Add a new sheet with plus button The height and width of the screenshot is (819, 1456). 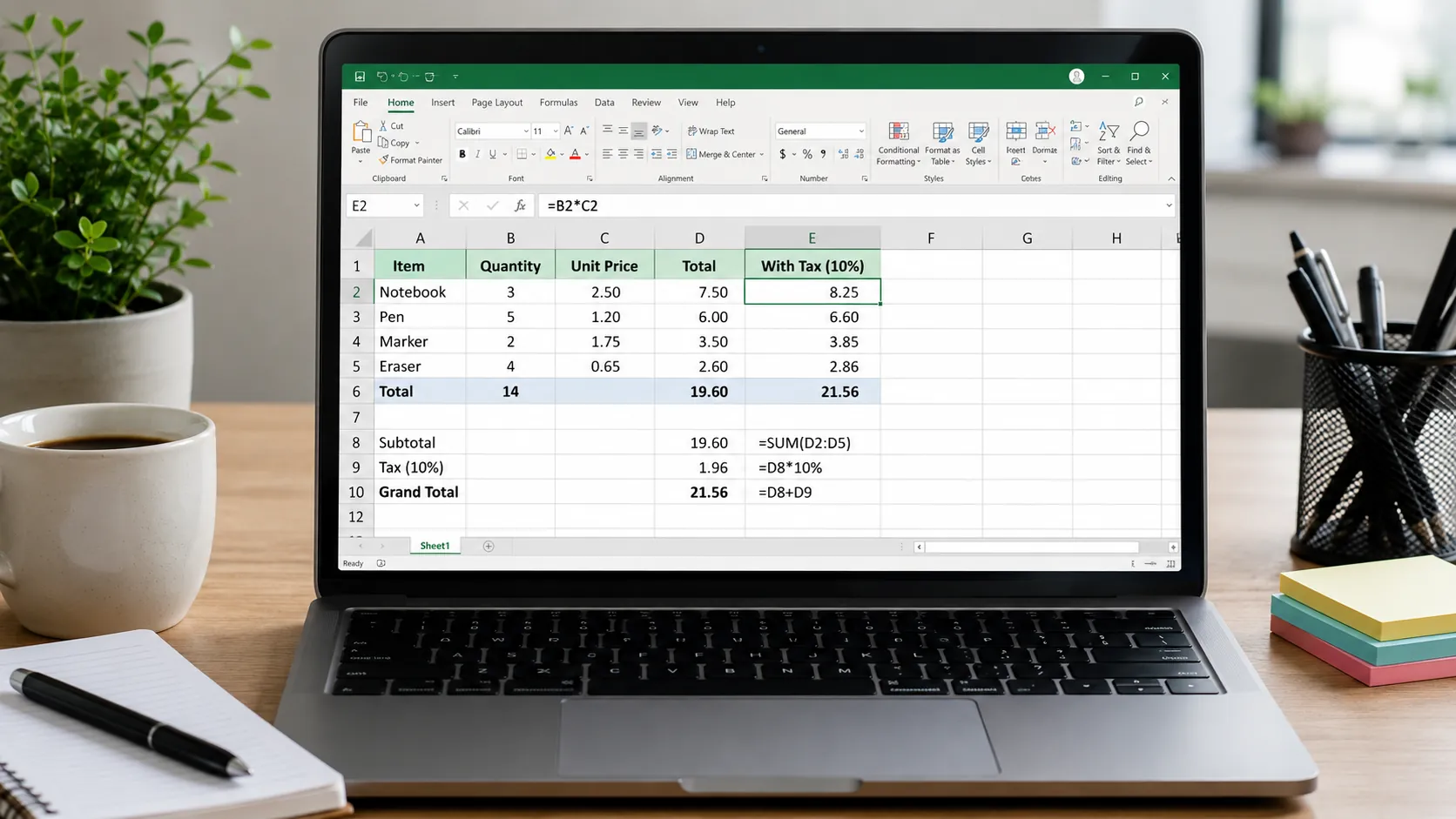coord(489,547)
